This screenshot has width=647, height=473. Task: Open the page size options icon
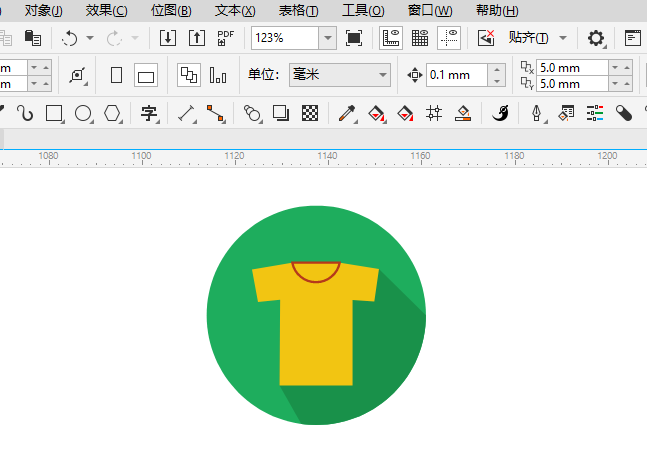tap(78, 75)
